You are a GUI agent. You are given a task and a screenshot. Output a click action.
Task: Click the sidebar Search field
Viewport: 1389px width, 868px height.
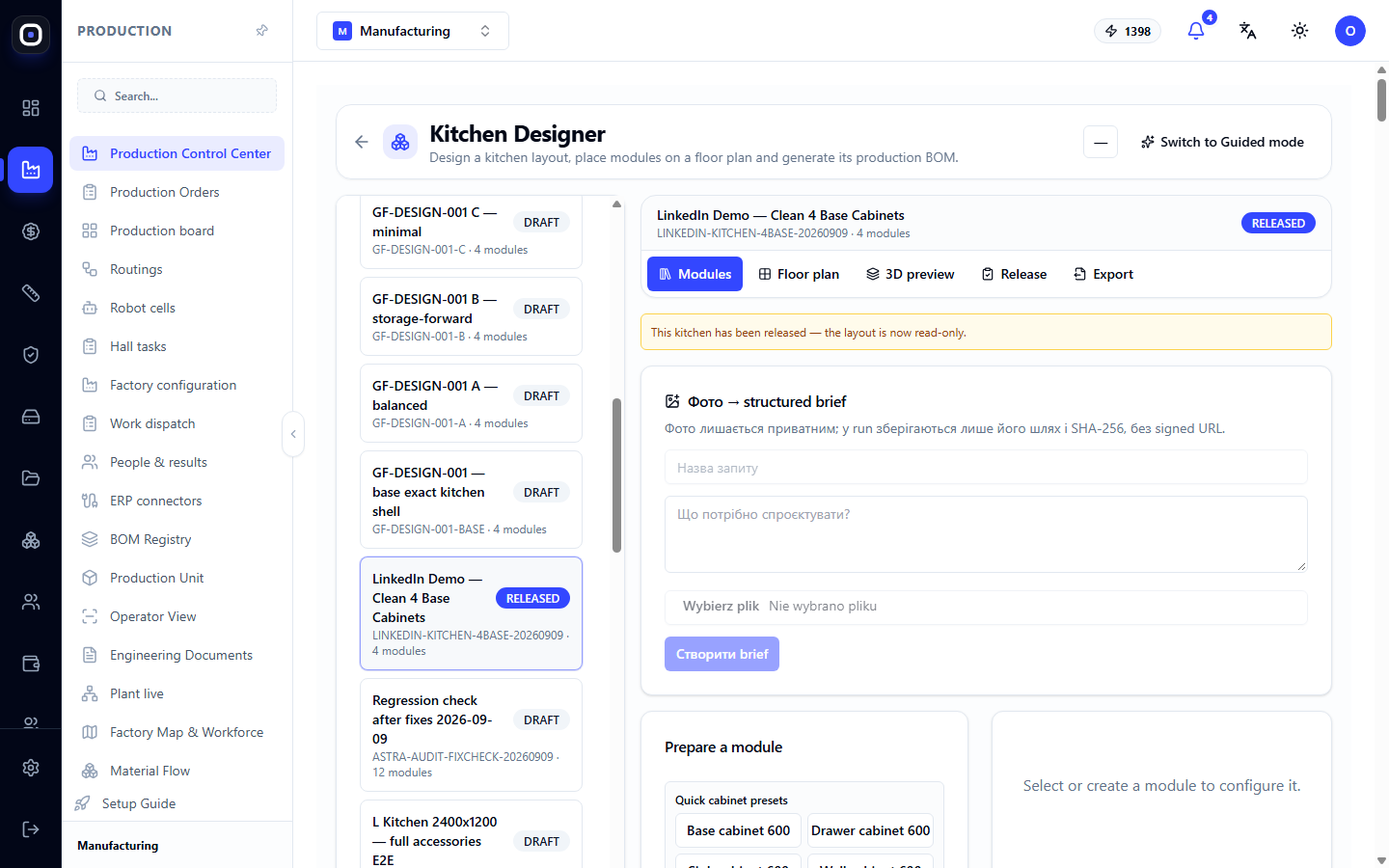click(x=177, y=95)
